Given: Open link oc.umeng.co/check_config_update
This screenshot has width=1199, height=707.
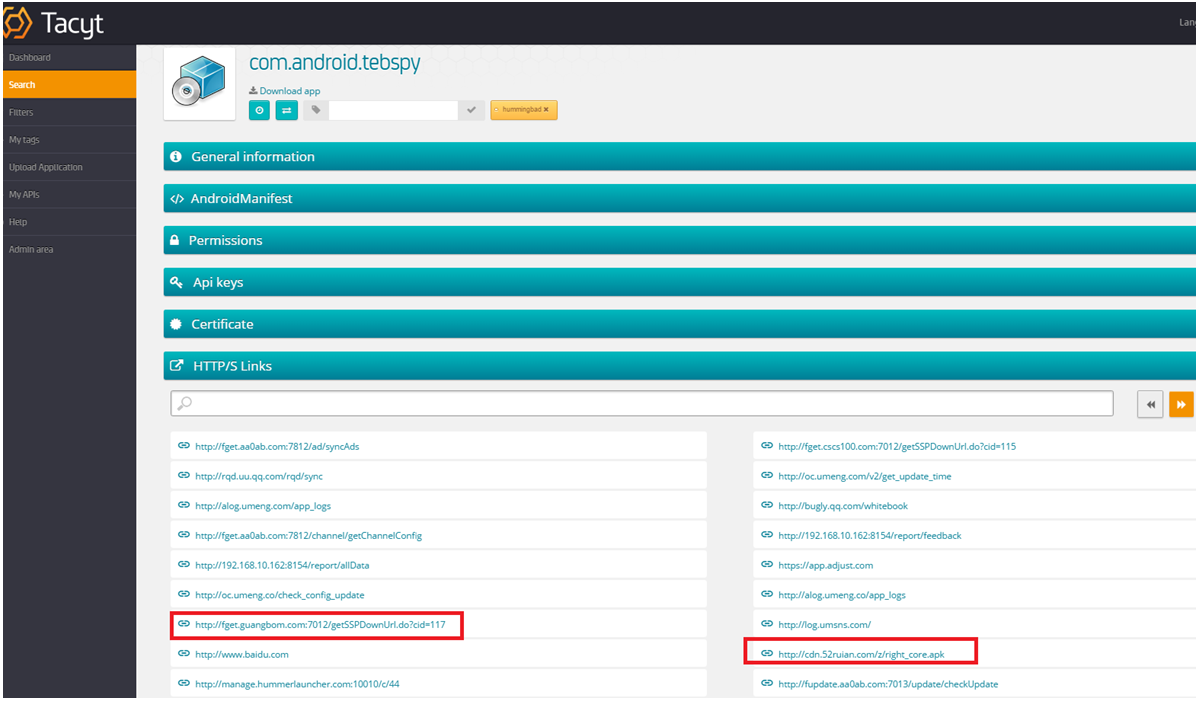Looking at the screenshot, I should click(x=280, y=596).
